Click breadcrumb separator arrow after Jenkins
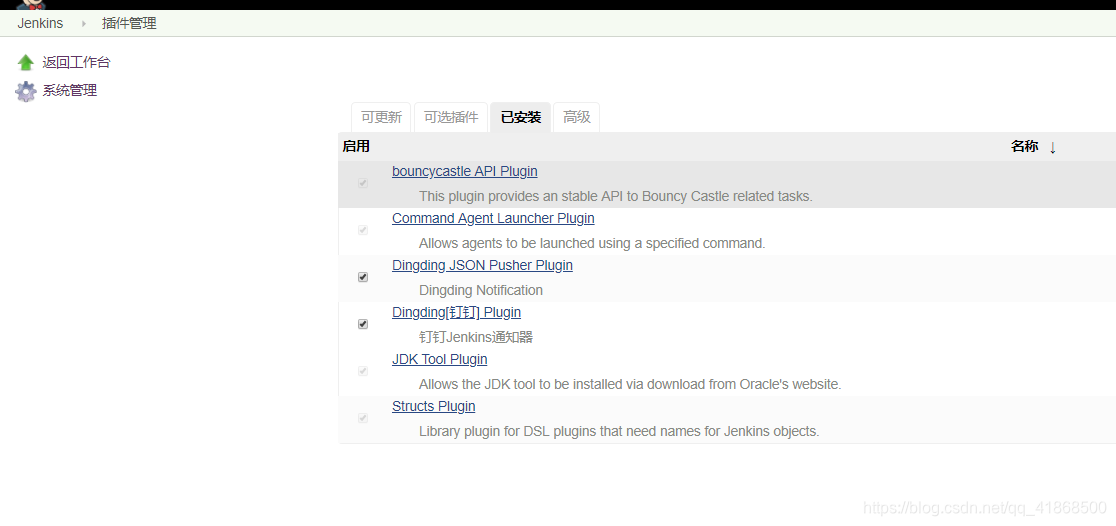Image resolution: width=1116 pixels, height=526 pixels. pyautogui.click(x=83, y=23)
